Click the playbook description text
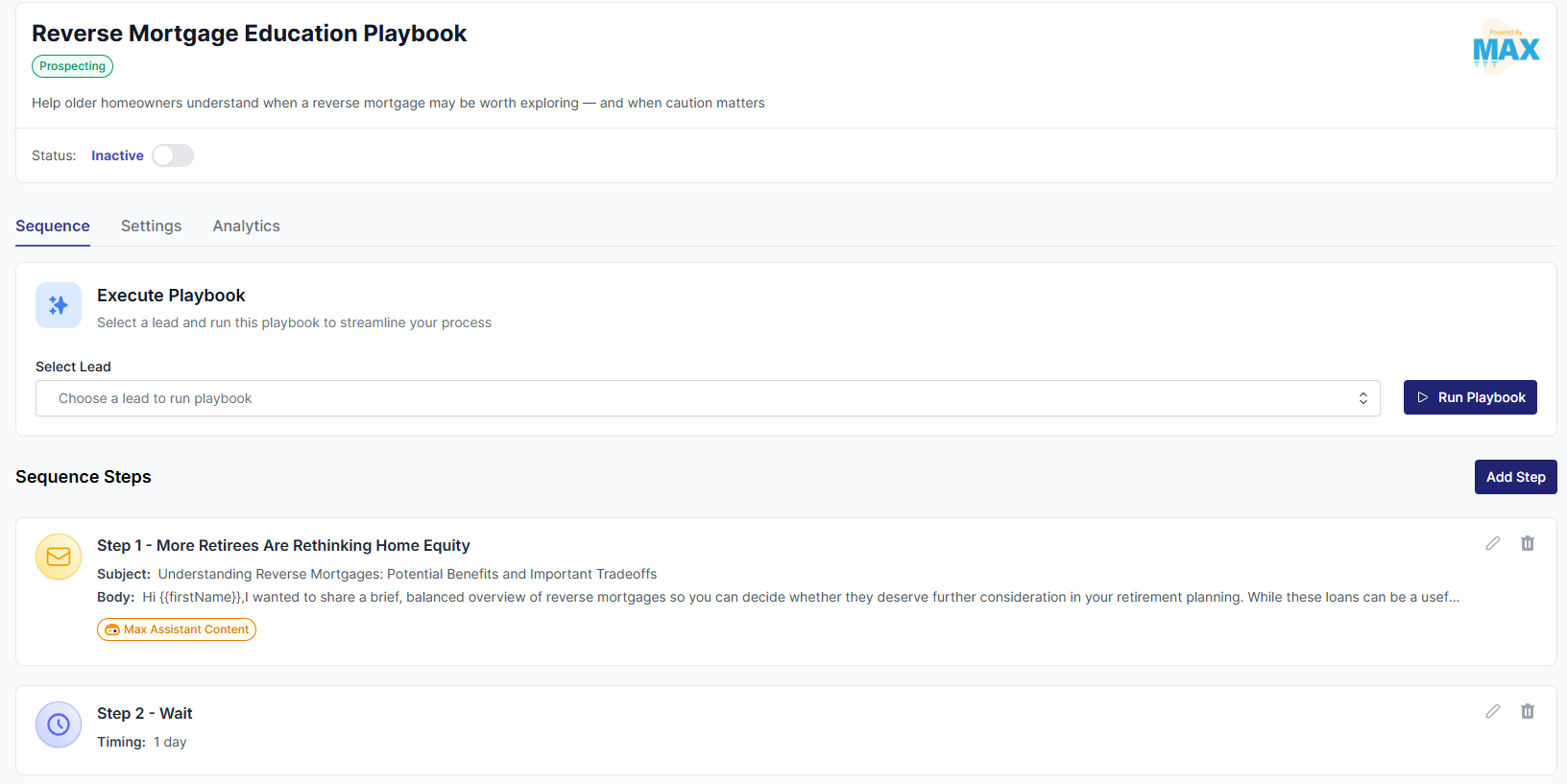 (398, 103)
